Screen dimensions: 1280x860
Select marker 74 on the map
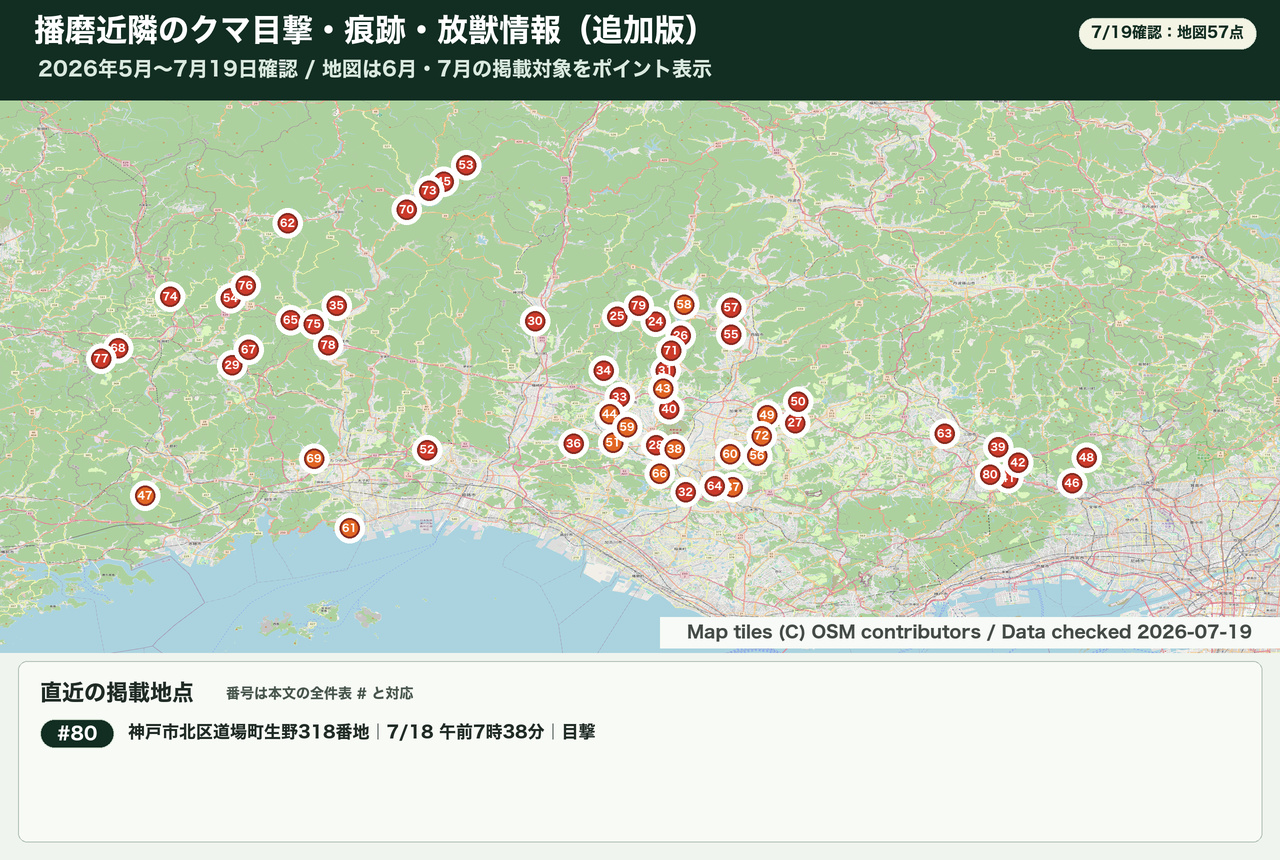click(x=170, y=297)
